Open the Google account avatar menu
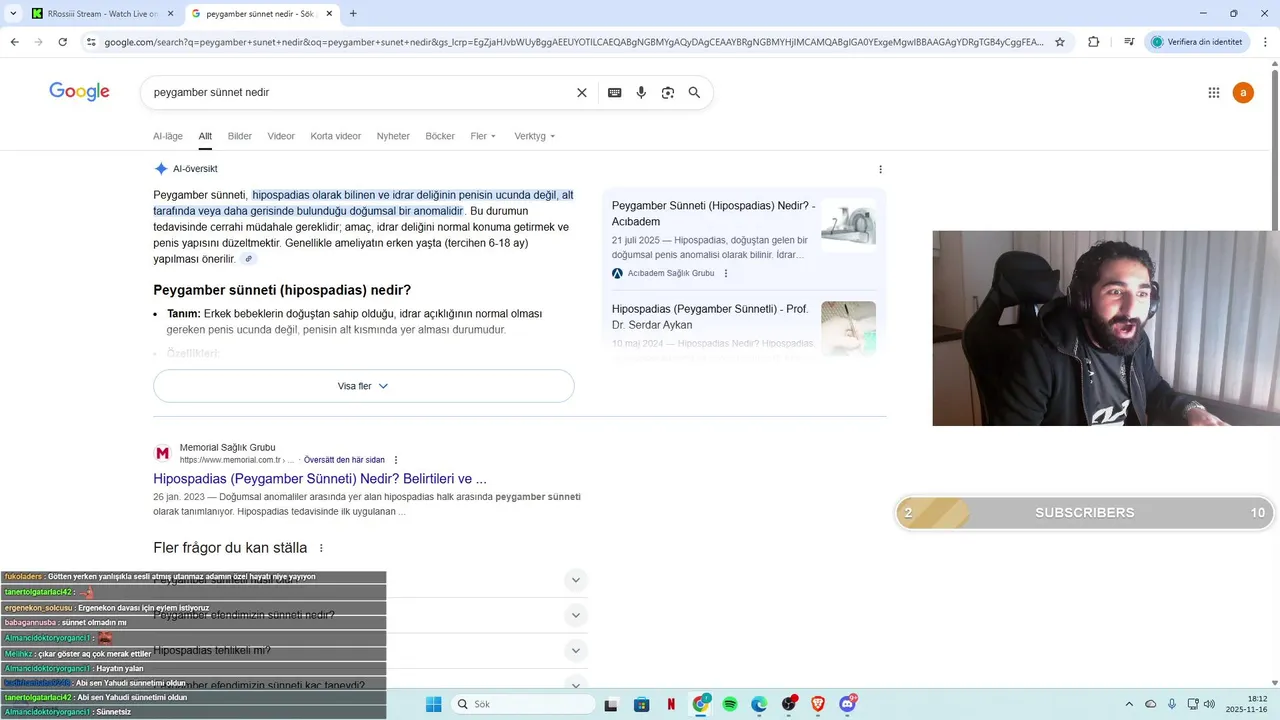This screenshot has height=720, width=1280. click(1243, 92)
